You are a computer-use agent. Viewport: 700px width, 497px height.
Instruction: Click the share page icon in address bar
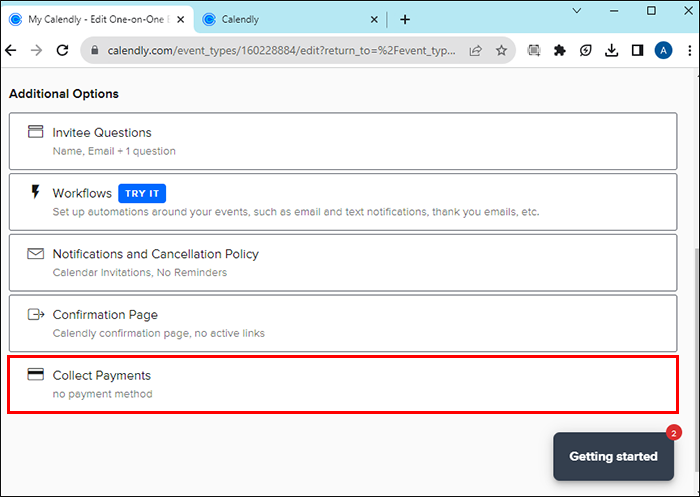[475, 50]
